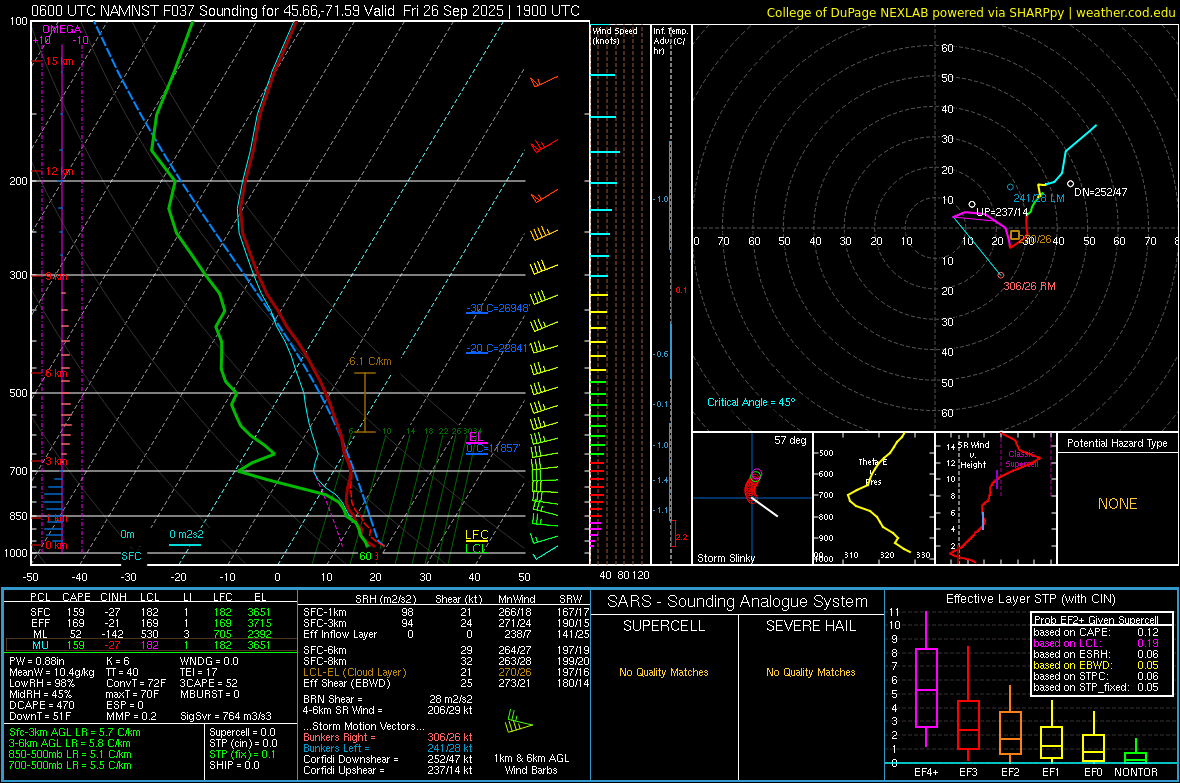Click the Bunkers Left storm motion line
Screen dimensions: 1180x783
(x=388, y=748)
